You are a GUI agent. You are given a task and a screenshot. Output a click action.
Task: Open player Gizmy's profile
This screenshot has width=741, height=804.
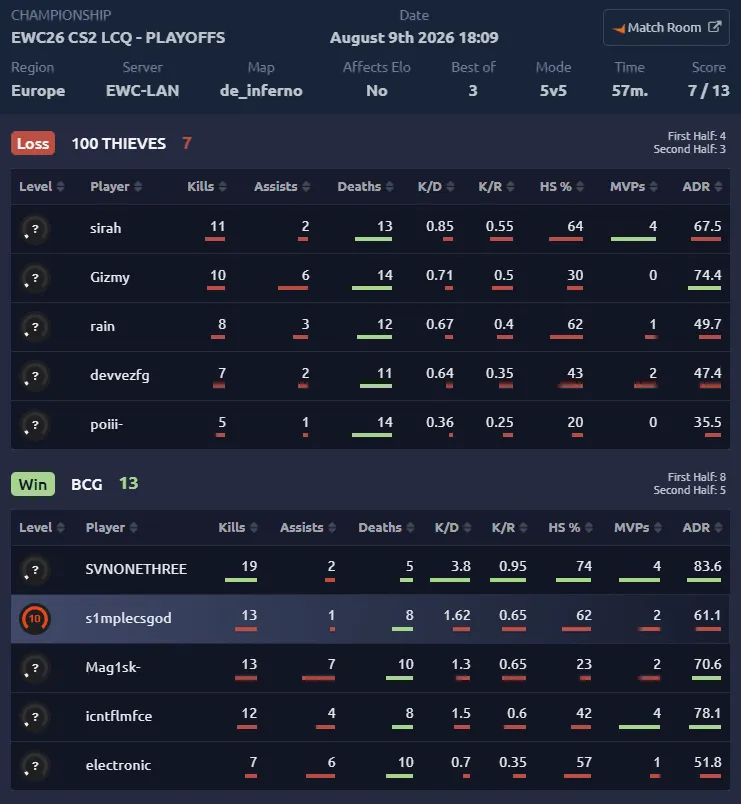pos(110,277)
